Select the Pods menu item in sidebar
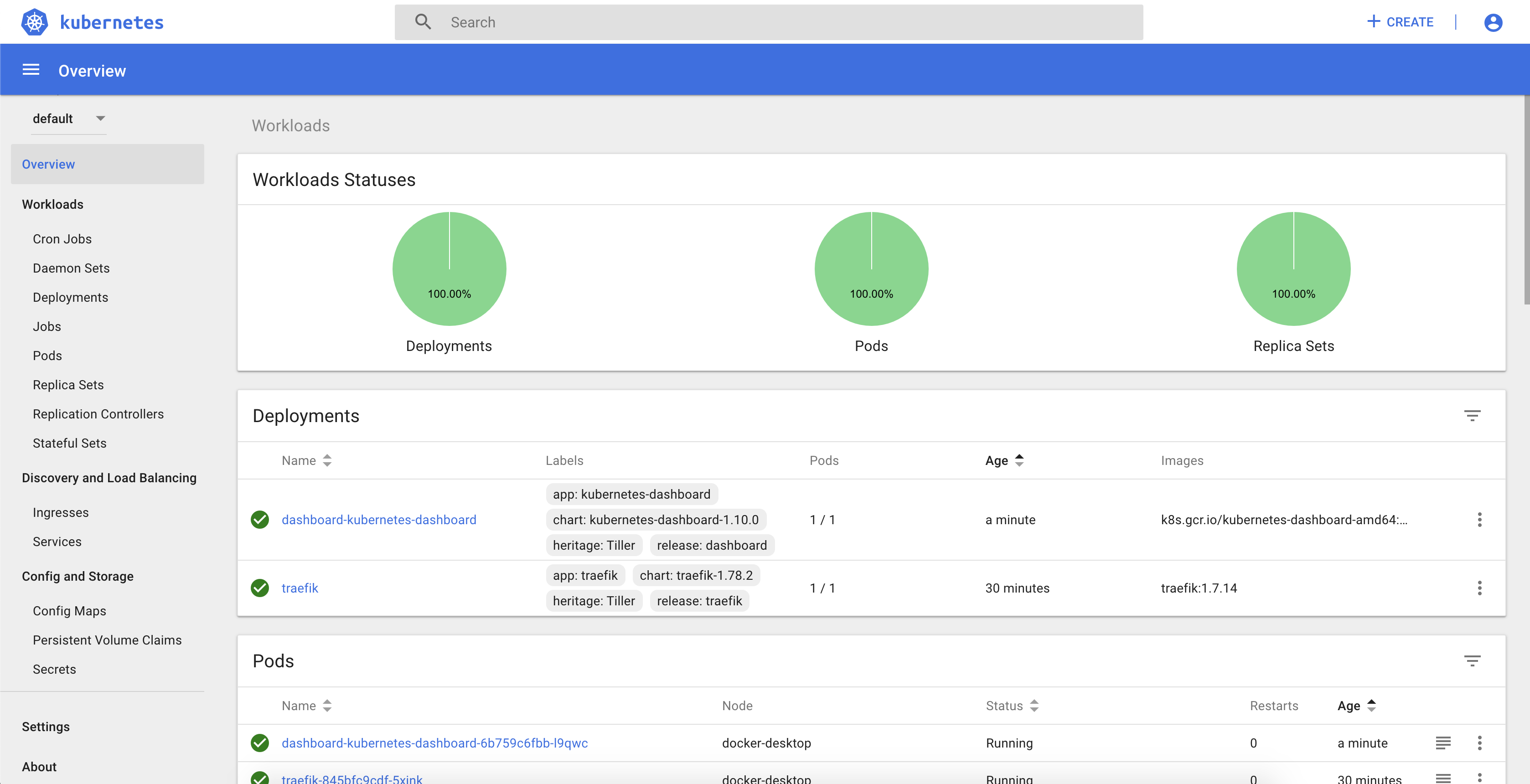Screen dimensions: 1530x784 48,355
